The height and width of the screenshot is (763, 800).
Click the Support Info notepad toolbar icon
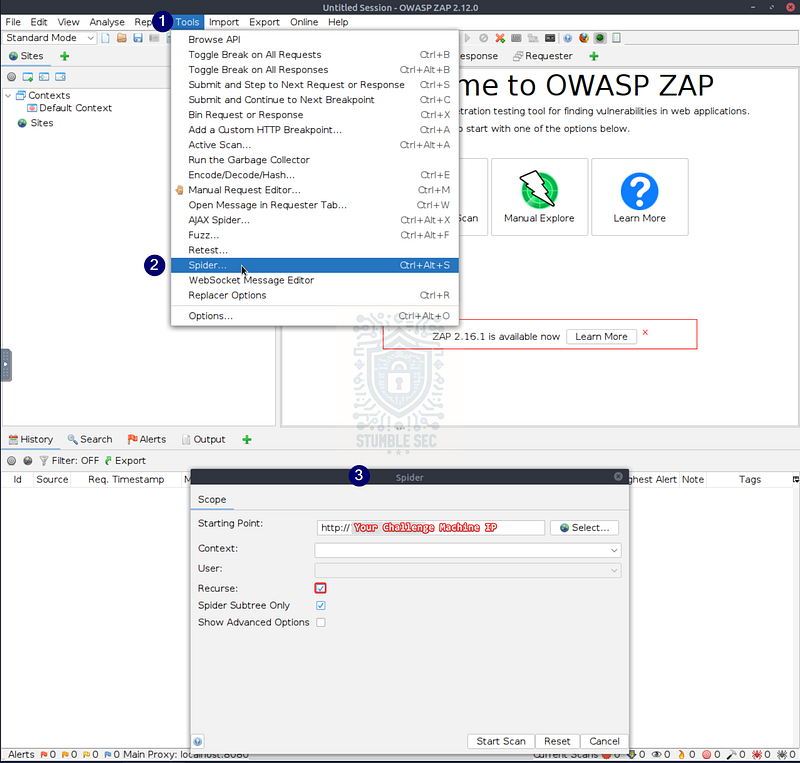(x=616, y=38)
